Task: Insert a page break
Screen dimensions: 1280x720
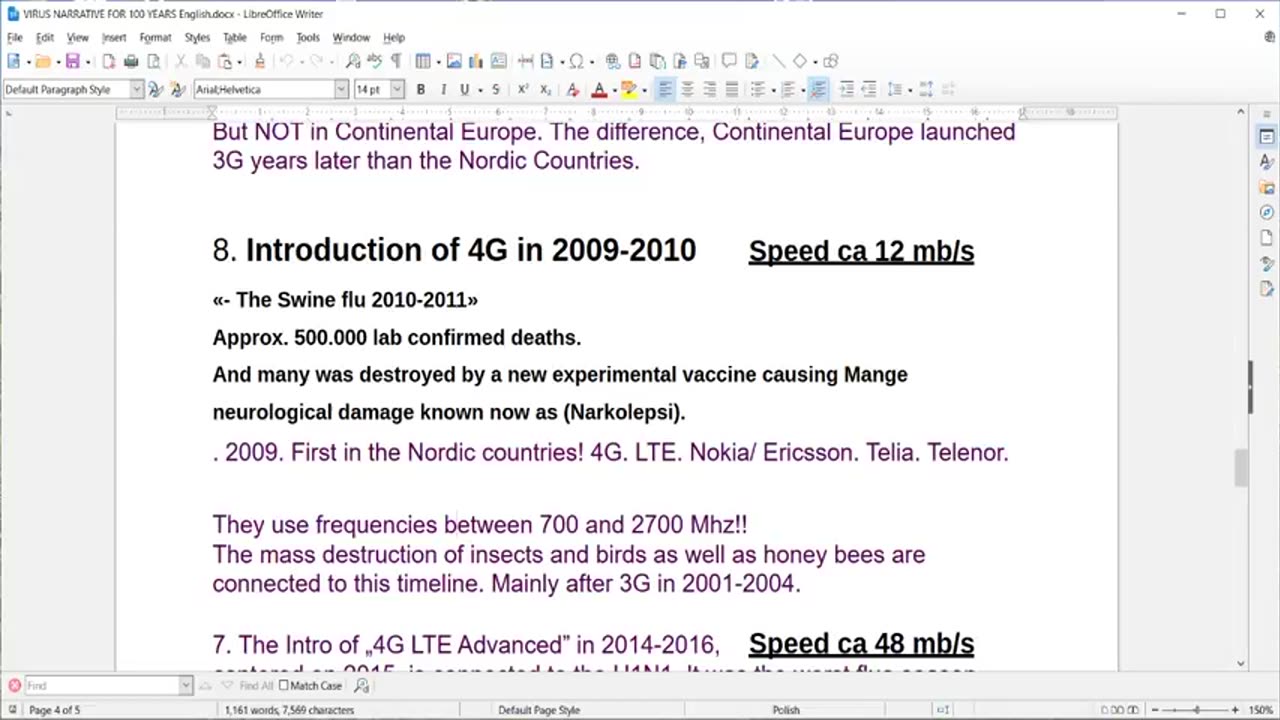Action: [x=526, y=61]
